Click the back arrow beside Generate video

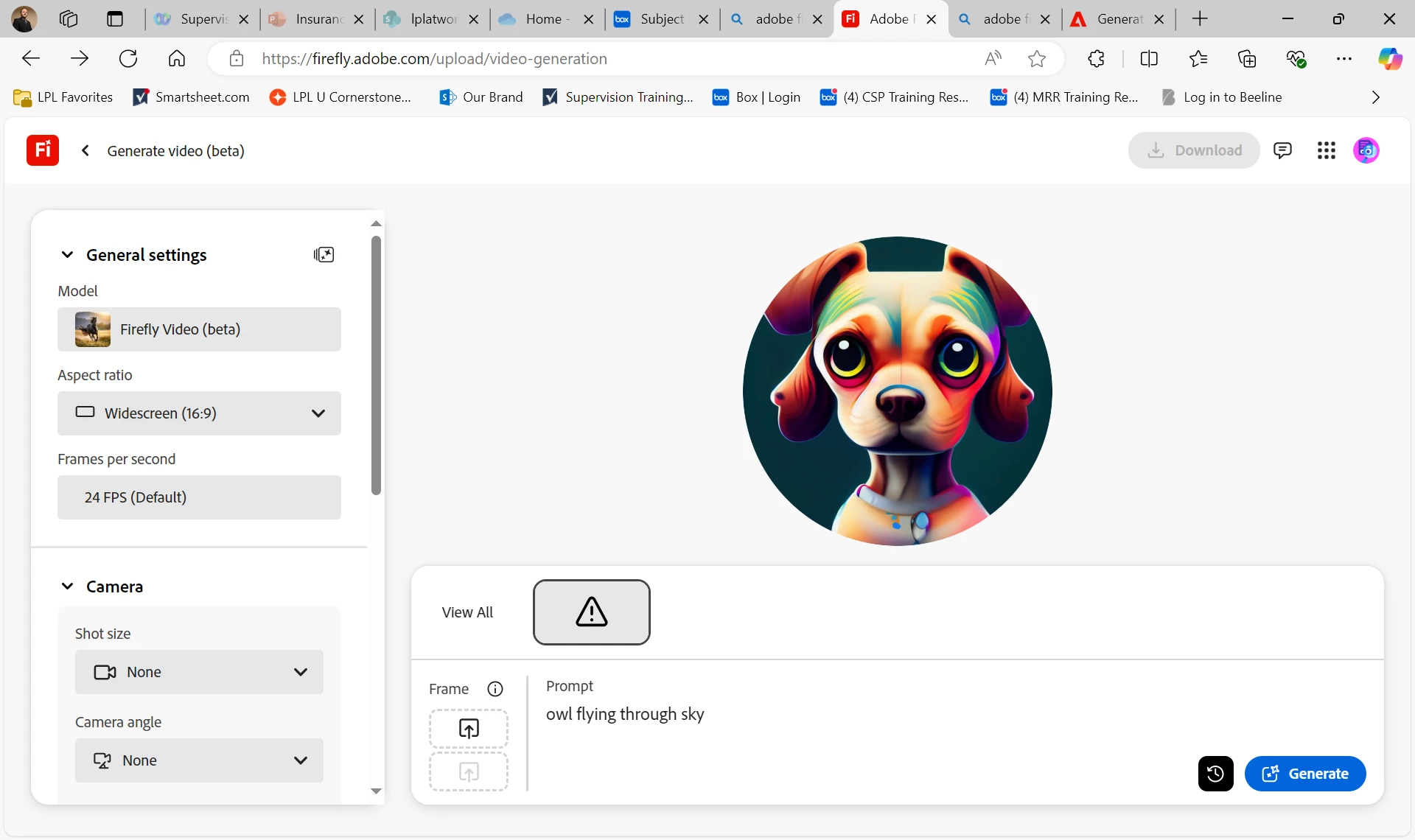point(85,150)
